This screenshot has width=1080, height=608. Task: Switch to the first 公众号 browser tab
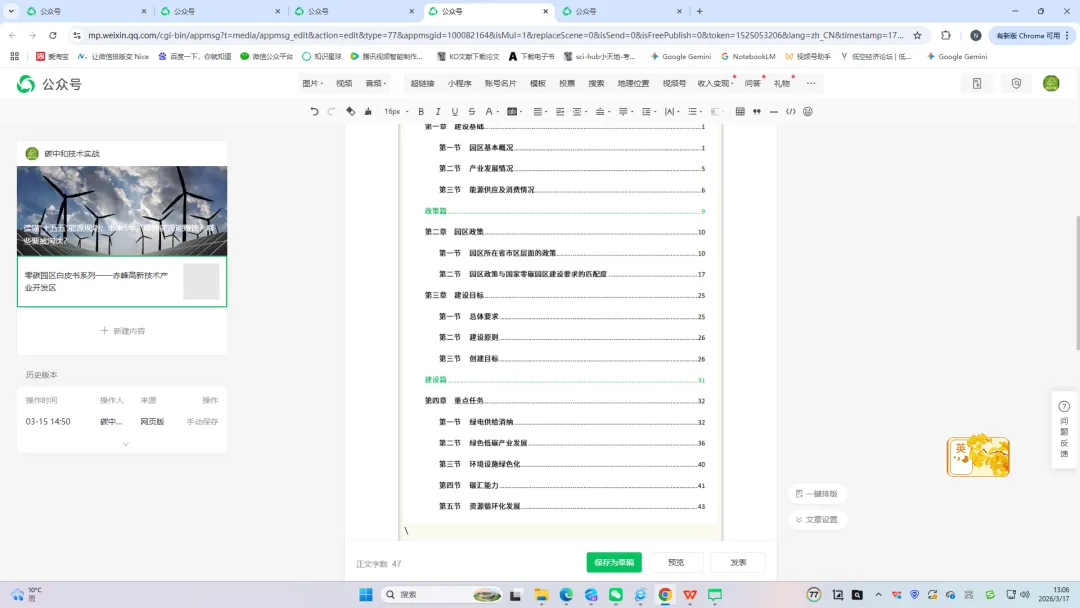pyautogui.click(x=85, y=11)
